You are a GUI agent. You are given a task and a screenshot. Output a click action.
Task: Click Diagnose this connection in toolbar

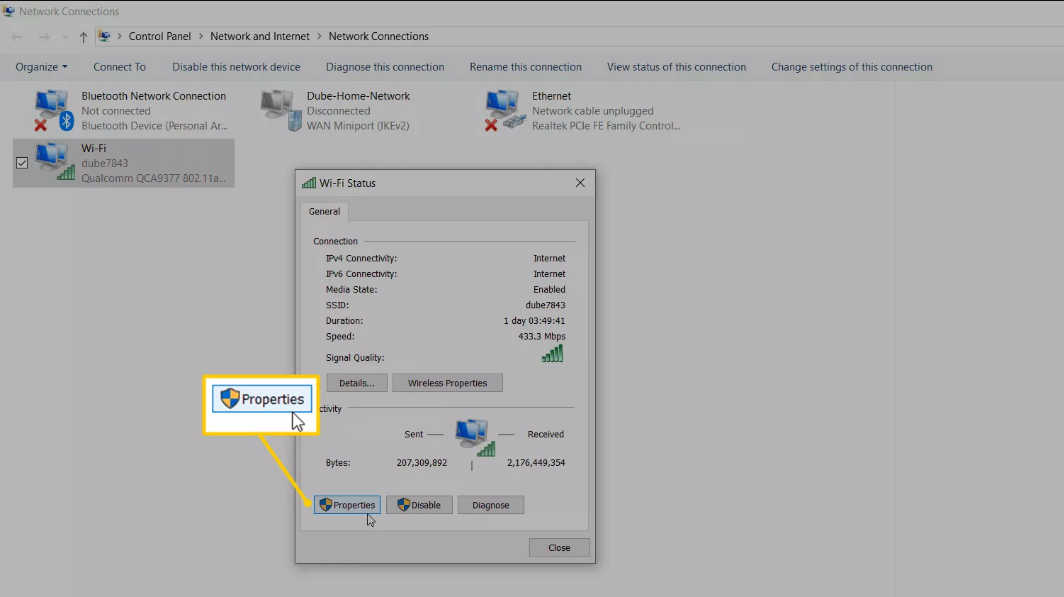[385, 67]
